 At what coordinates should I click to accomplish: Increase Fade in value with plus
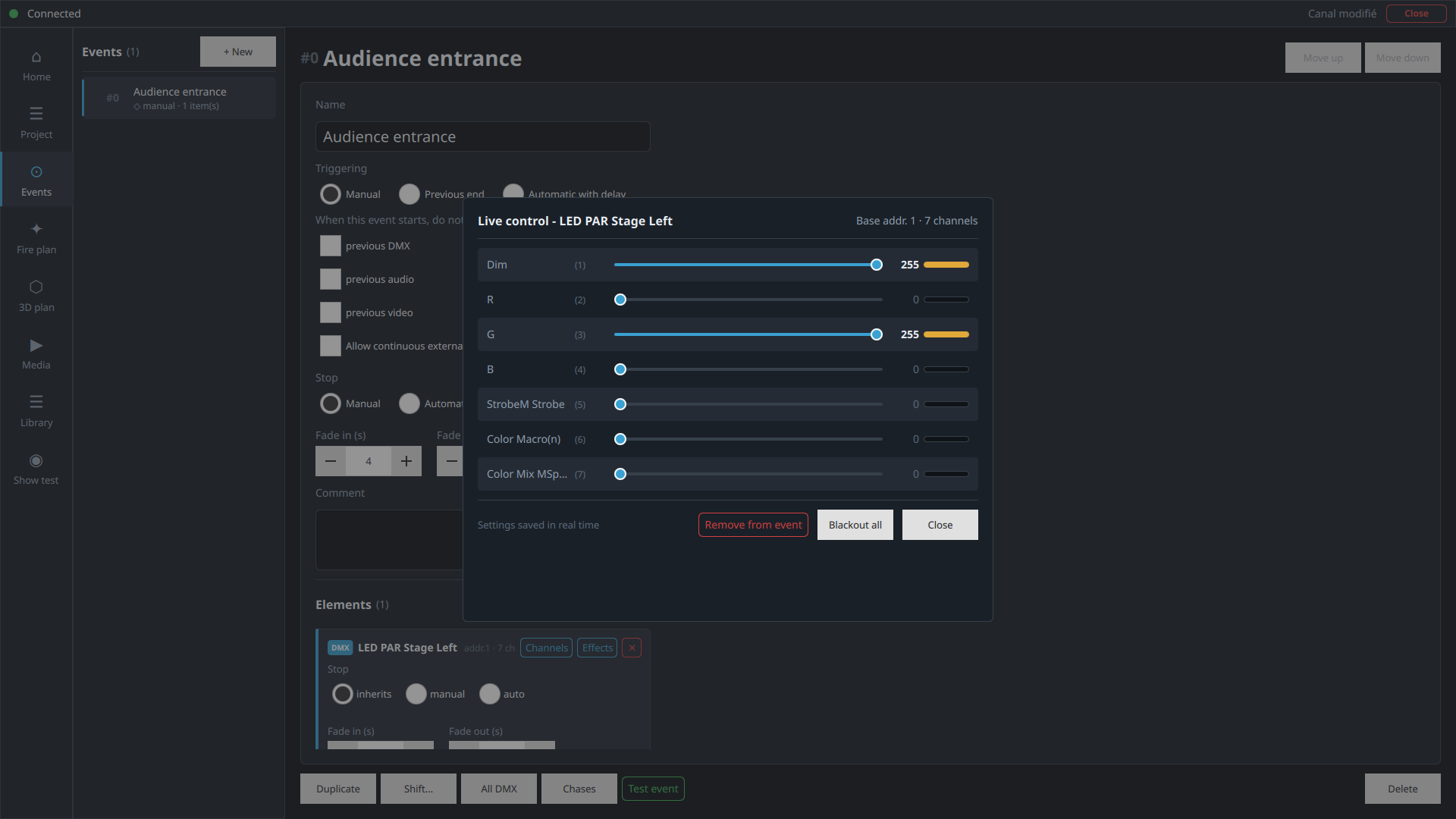406,461
